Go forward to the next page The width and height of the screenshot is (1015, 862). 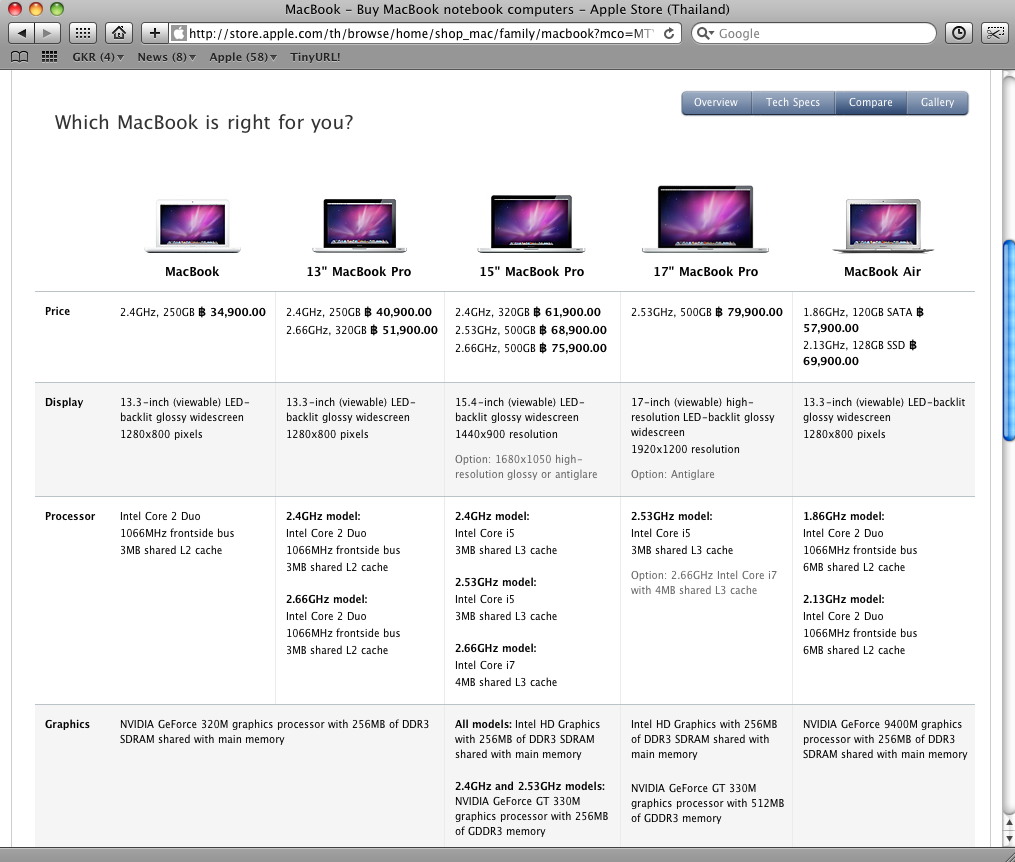47,33
